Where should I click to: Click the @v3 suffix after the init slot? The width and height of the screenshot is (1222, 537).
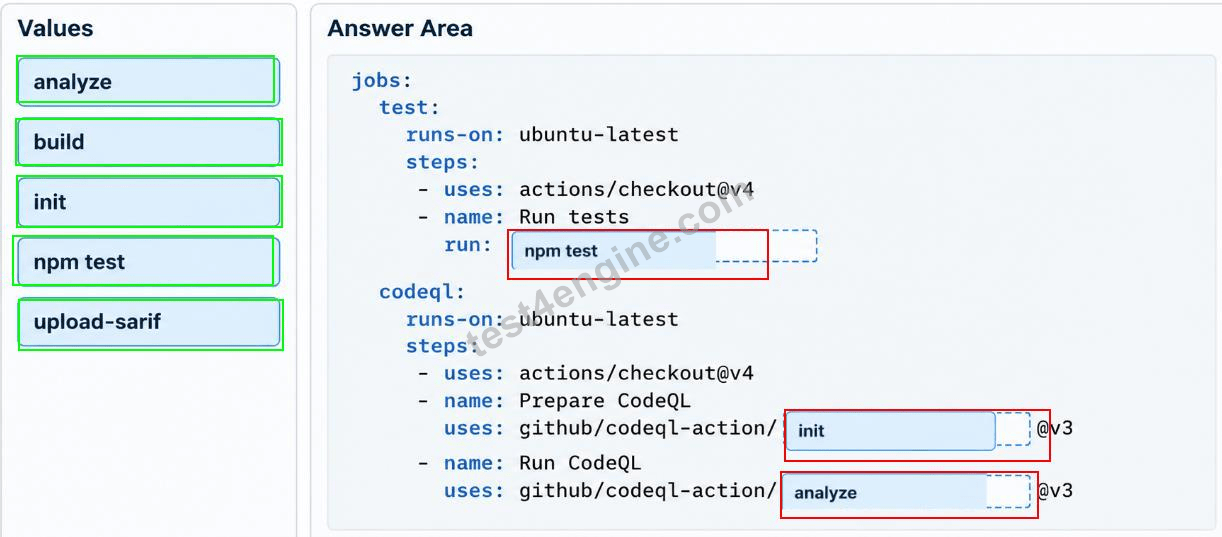tap(1054, 429)
